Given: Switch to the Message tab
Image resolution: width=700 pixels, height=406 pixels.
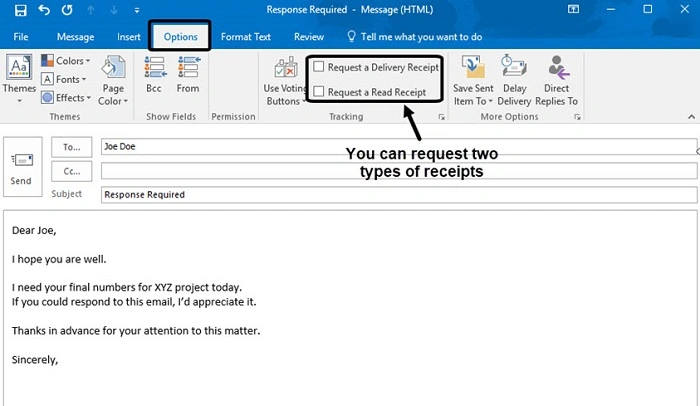Looking at the screenshot, I should click(x=75, y=37).
